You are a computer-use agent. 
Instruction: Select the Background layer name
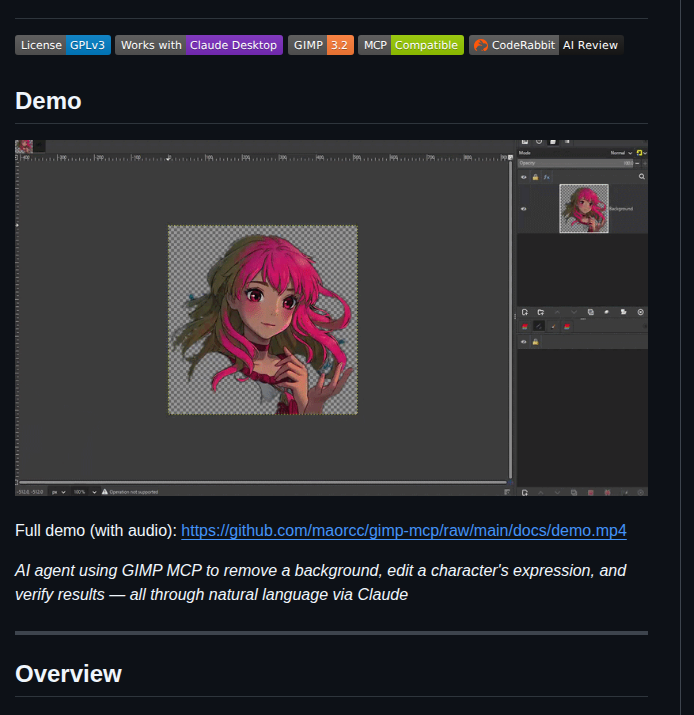pos(621,209)
